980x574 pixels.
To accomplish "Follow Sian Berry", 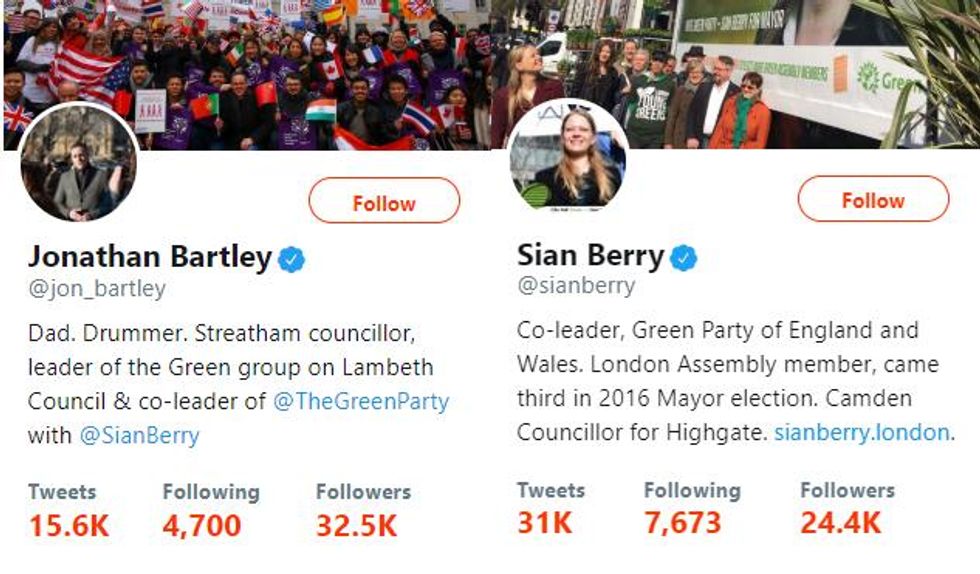I will pos(873,199).
